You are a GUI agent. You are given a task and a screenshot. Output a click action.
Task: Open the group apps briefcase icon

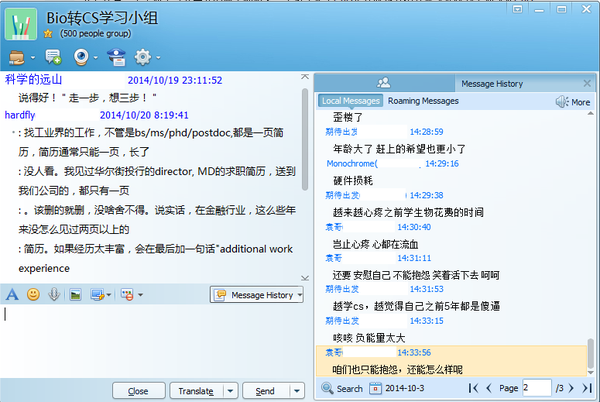[17, 57]
